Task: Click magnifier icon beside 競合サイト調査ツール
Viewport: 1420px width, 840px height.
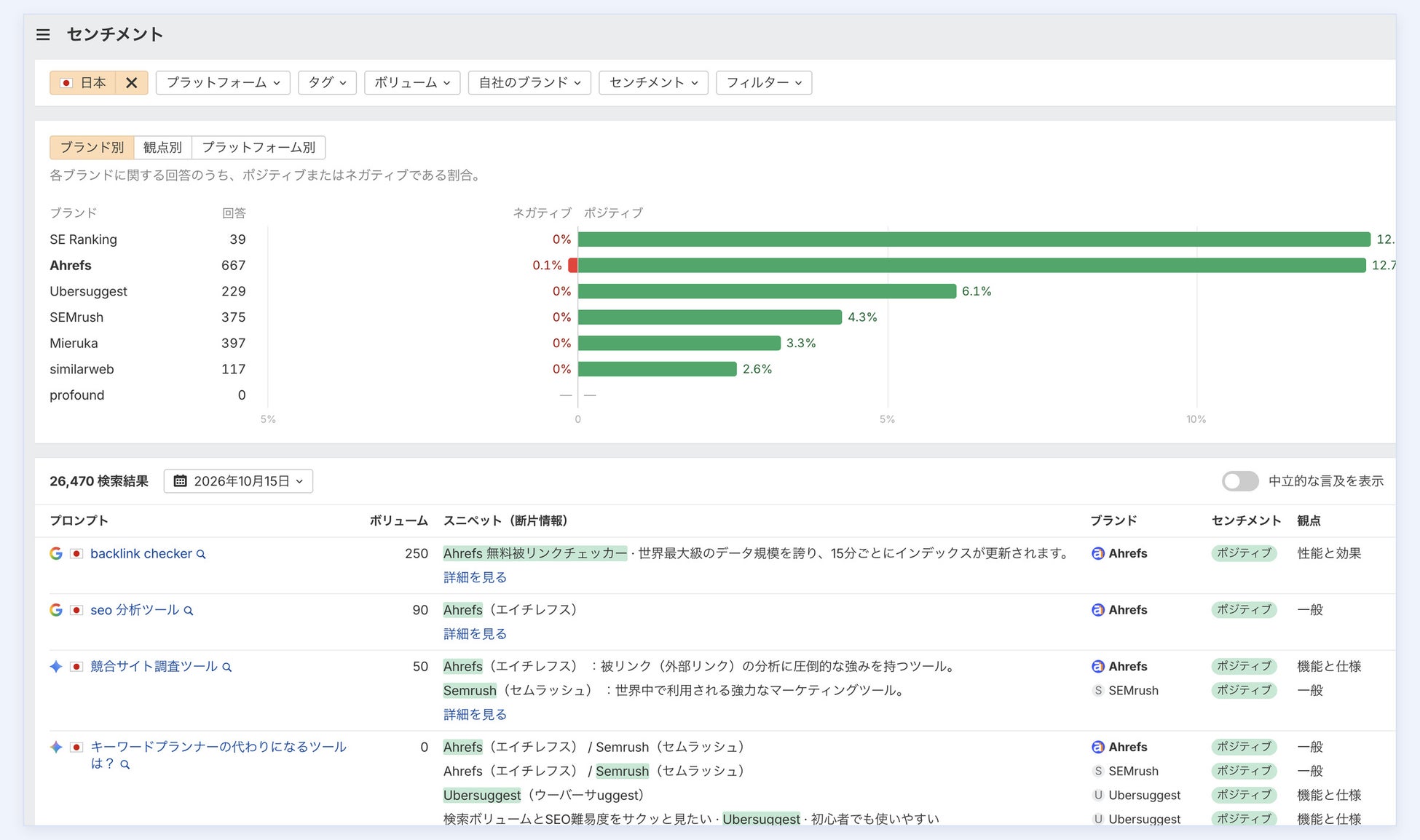Action: click(x=226, y=667)
